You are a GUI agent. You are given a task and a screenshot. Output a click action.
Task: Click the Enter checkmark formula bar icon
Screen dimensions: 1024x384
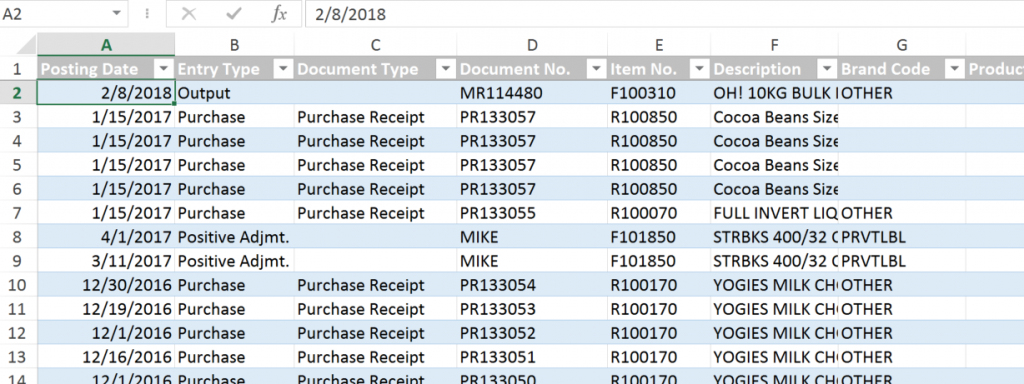(233, 14)
